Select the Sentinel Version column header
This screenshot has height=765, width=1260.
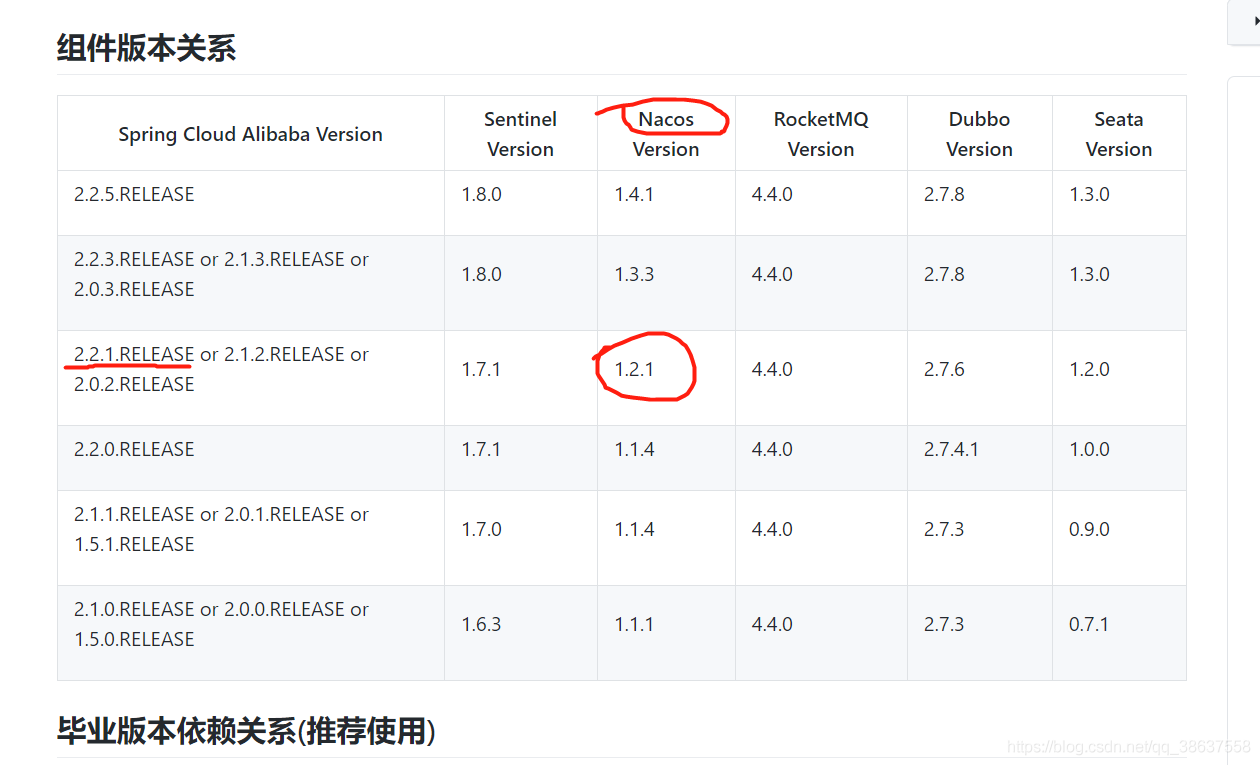point(521,134)
